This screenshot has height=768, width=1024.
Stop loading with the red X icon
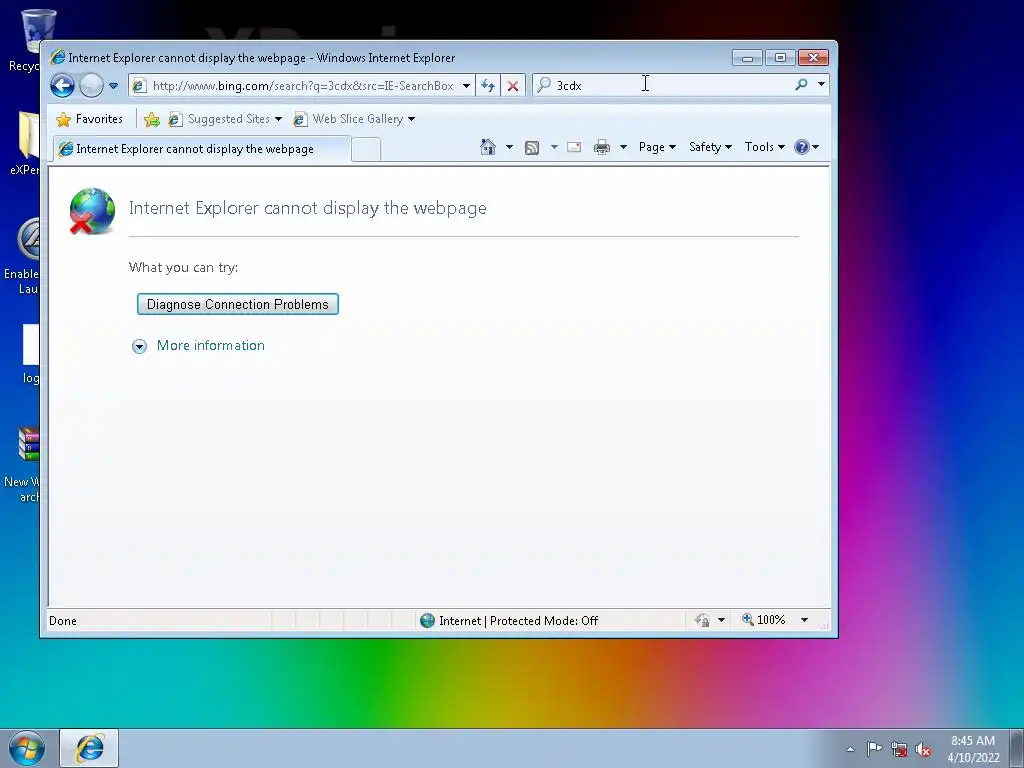pos(513,86)
